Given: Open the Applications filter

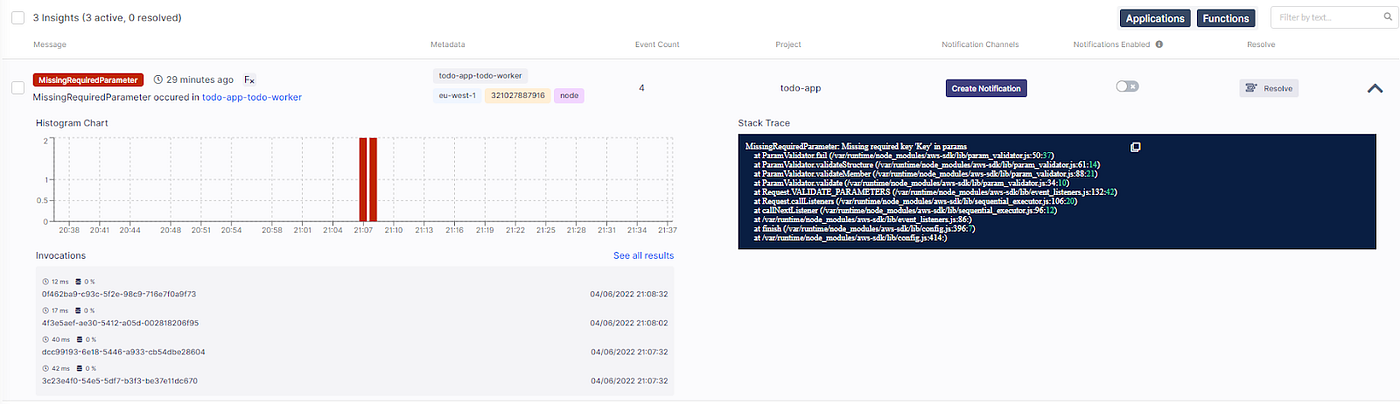Looking at the screenshot, I should [1155, 18].
